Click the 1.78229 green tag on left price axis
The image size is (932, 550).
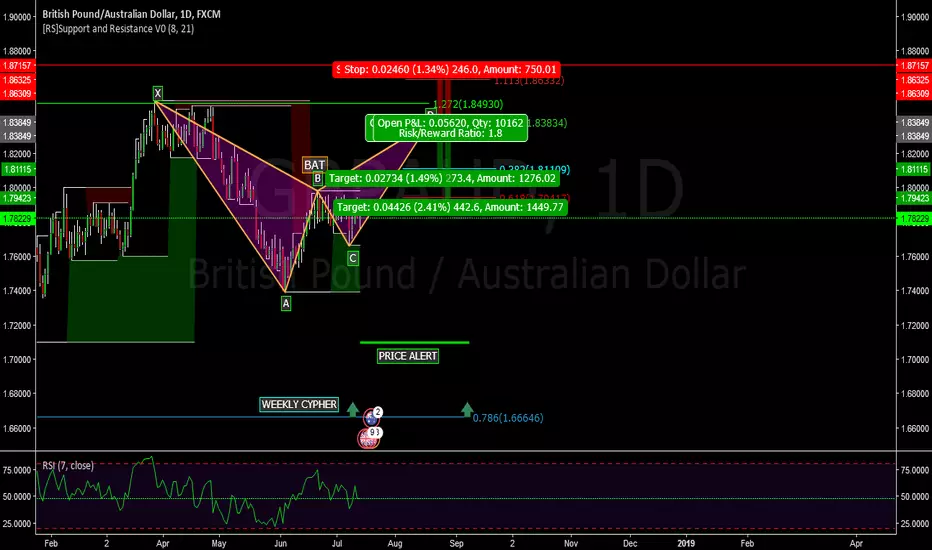18,219
